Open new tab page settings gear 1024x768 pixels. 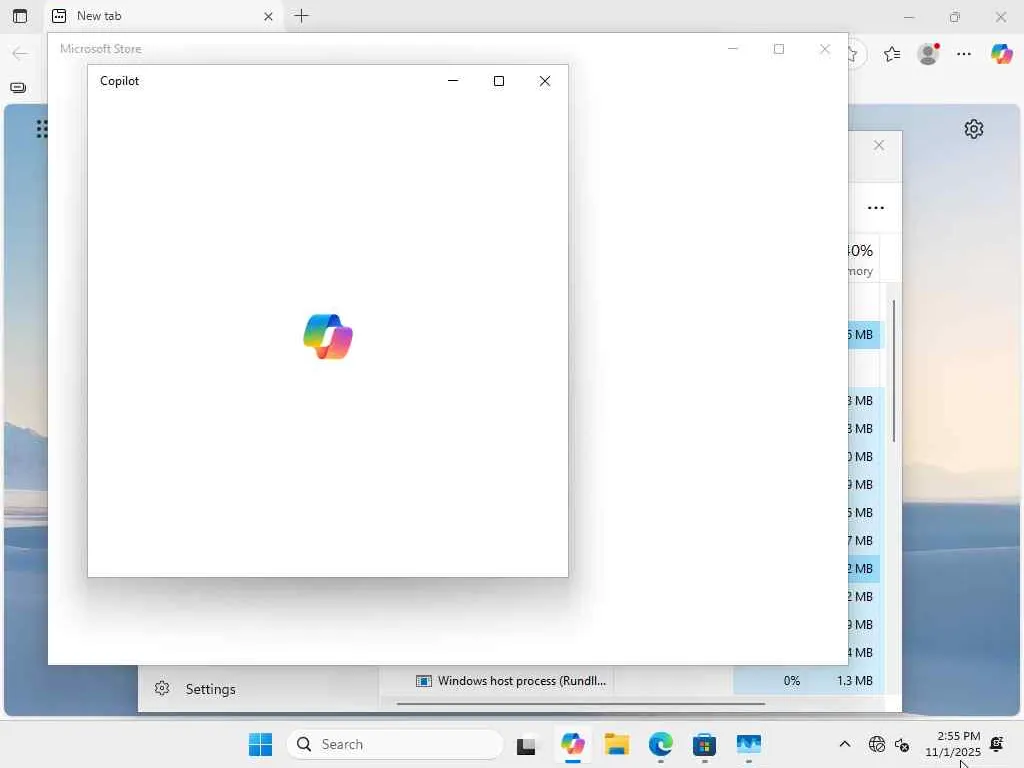974,129
